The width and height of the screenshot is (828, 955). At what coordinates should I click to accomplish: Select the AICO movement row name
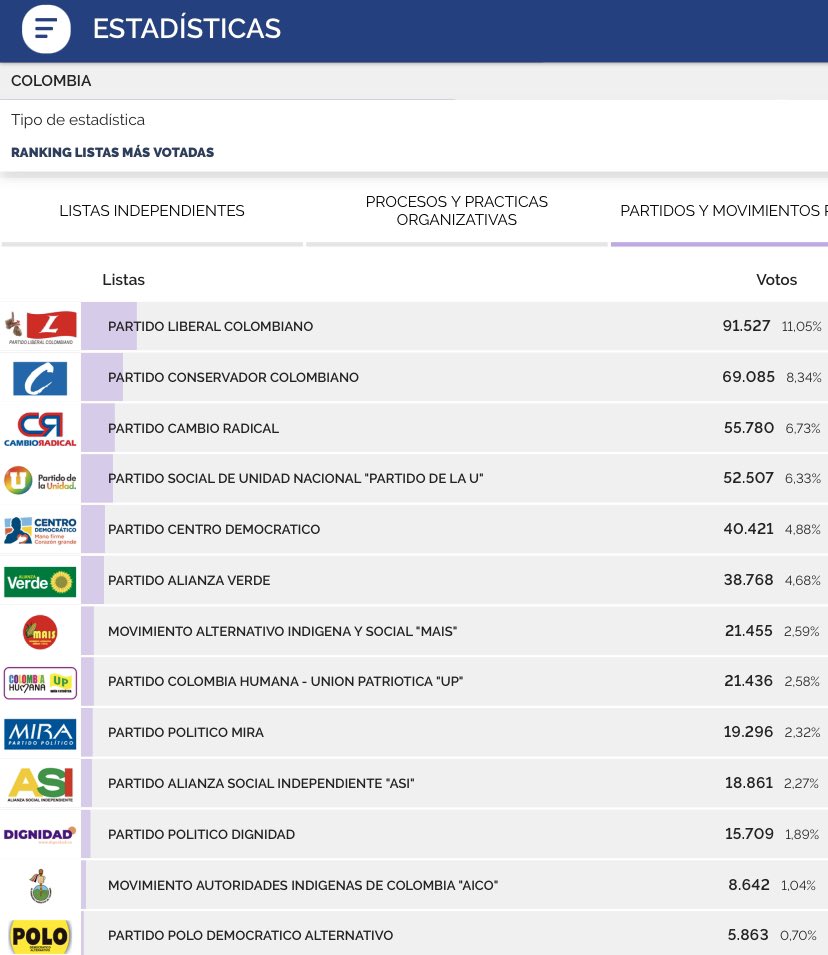(303, 886)
